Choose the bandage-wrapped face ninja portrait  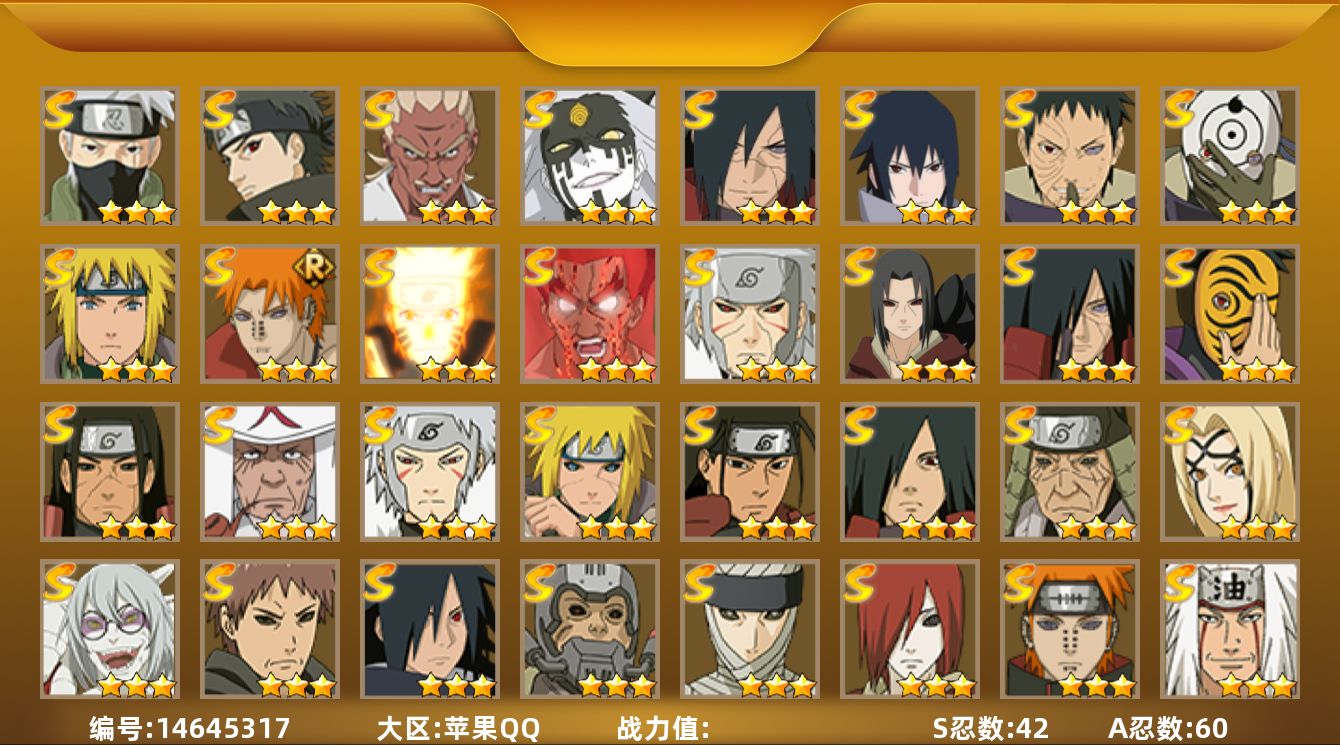[x=749, y=629]
